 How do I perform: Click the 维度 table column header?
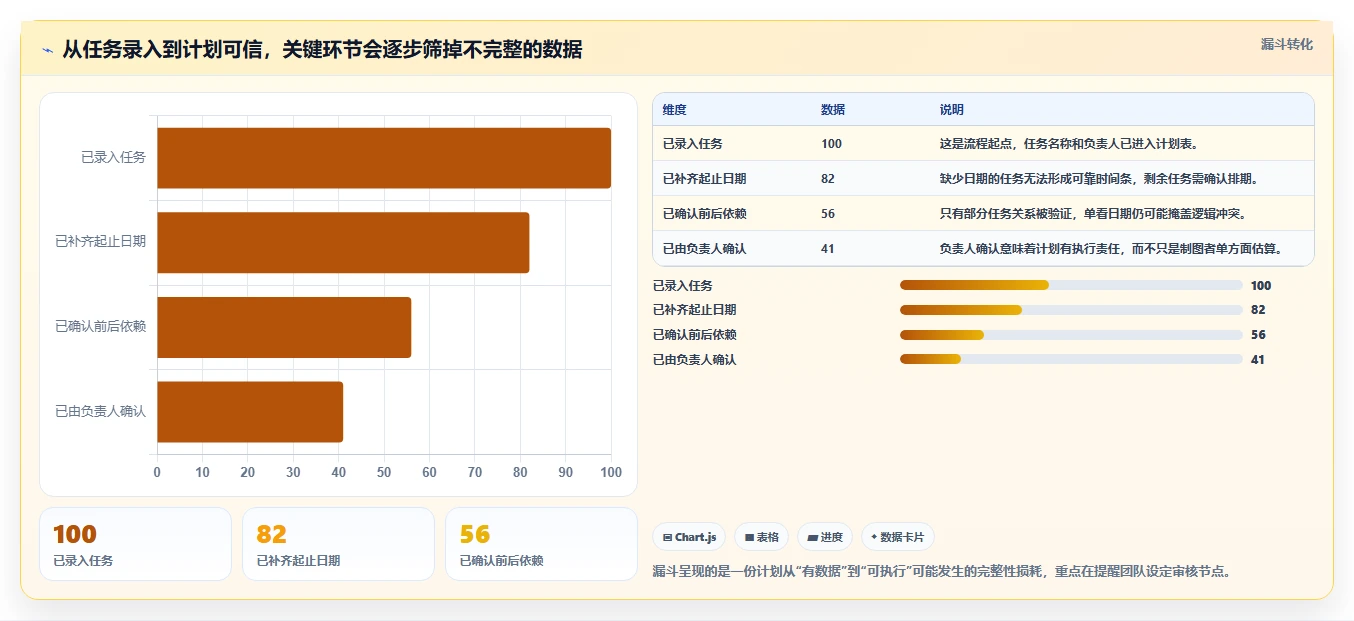click(675, 110)
